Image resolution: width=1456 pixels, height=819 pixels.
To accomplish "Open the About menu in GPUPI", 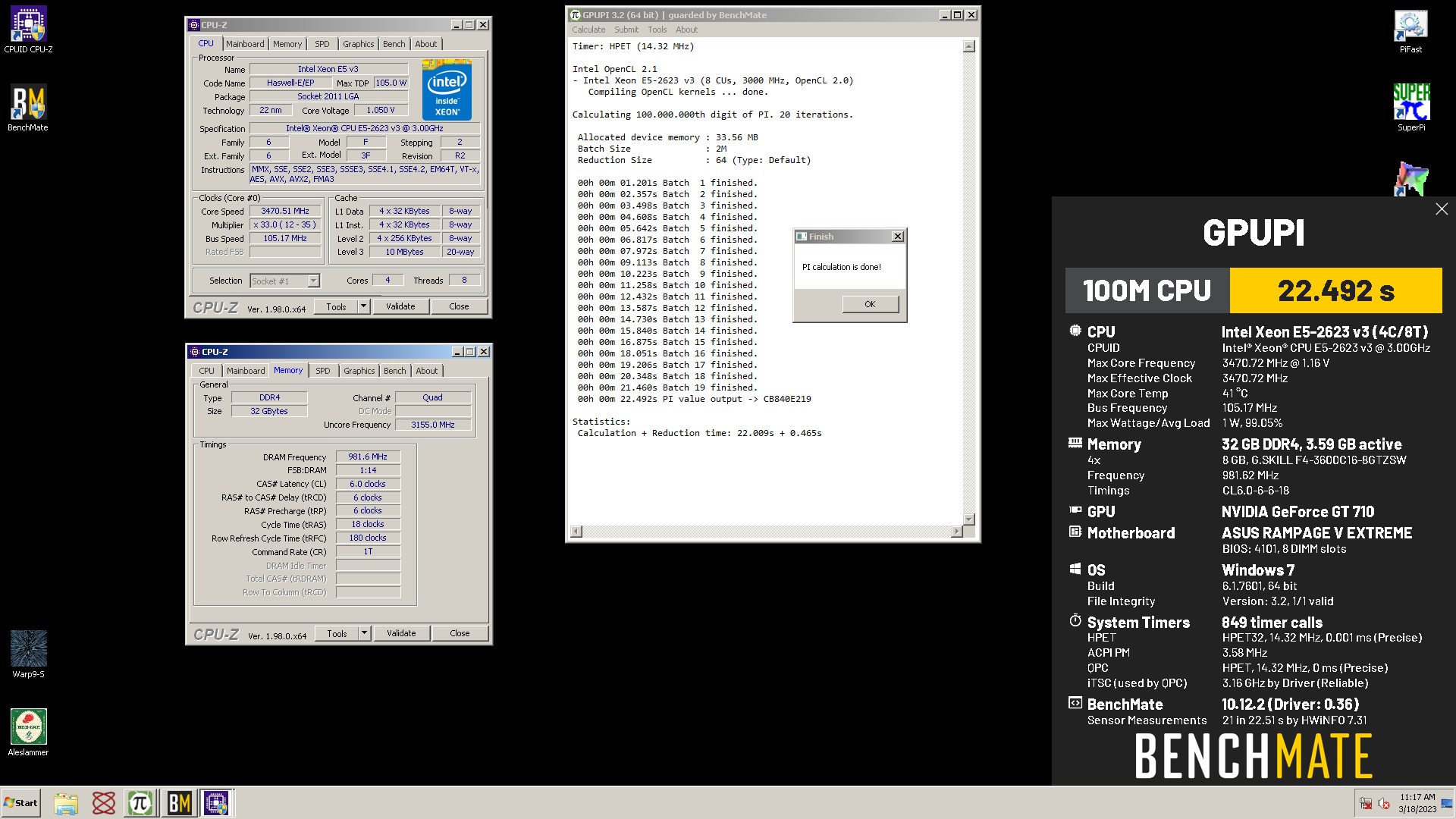I will 686,30.
